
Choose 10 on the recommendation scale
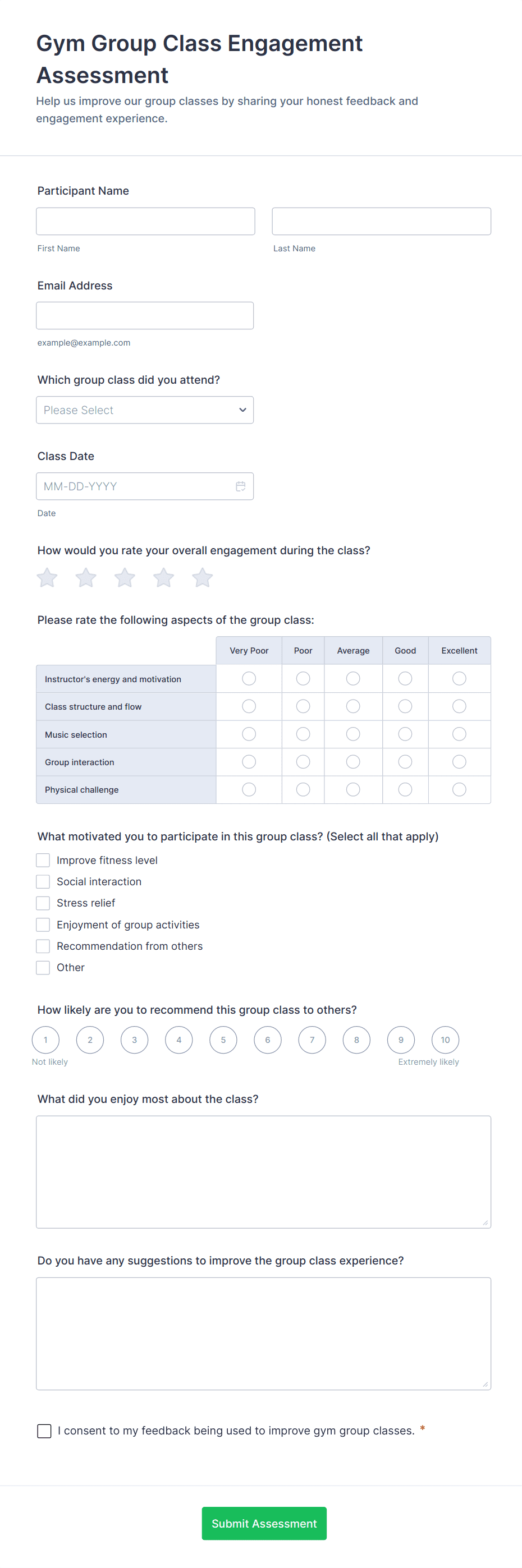point(445,1040)
